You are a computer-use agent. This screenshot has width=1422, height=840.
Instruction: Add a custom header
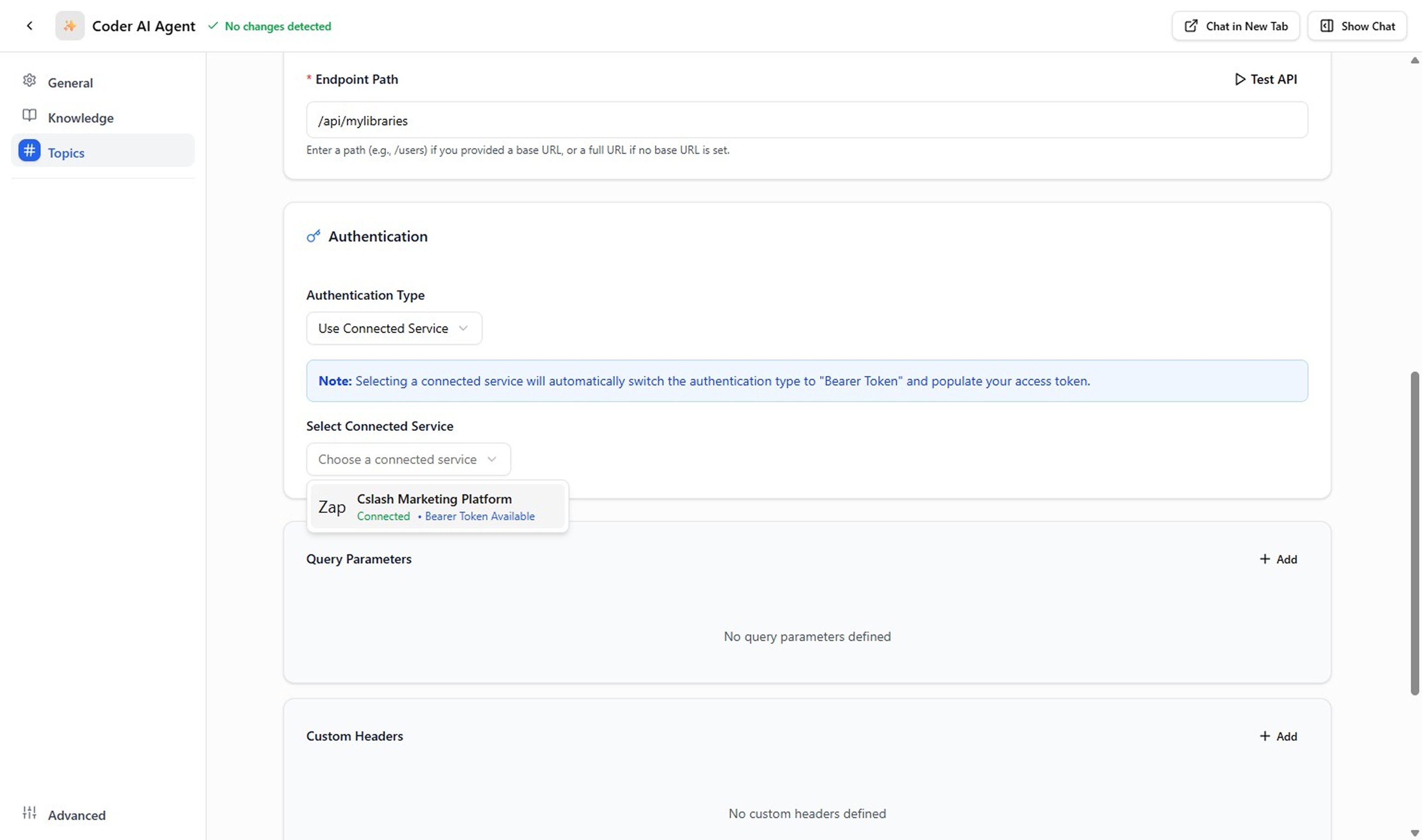[1278, 737]
